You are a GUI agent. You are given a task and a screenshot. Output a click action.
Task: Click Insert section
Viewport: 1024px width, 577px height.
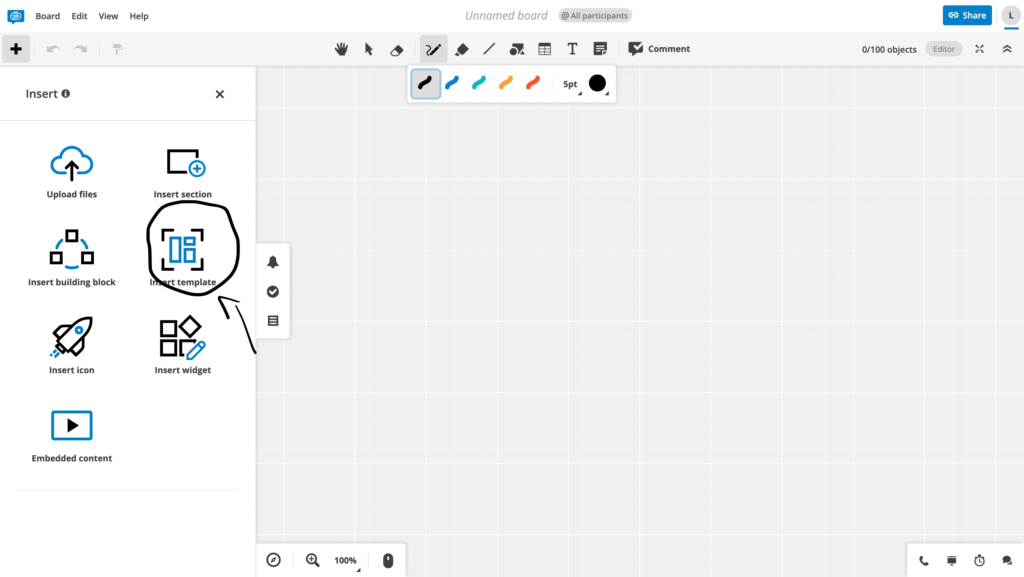click(183, 173)
